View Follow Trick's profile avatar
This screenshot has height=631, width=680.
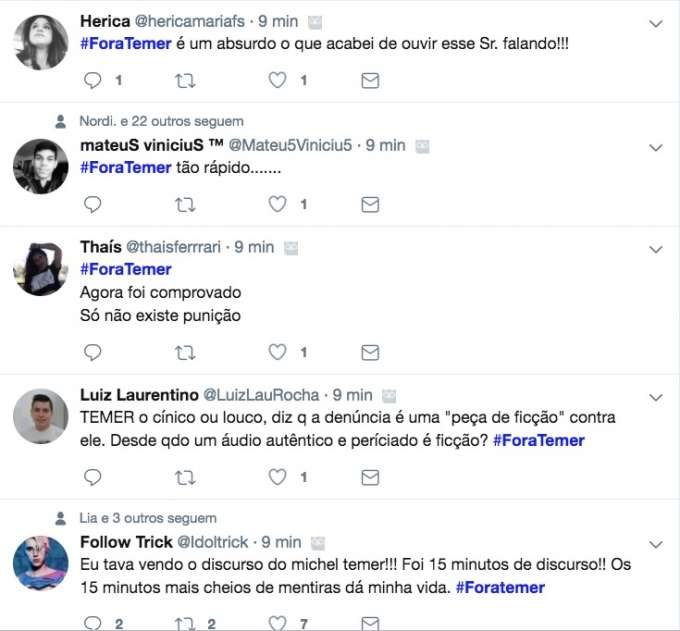pos(41,563)
